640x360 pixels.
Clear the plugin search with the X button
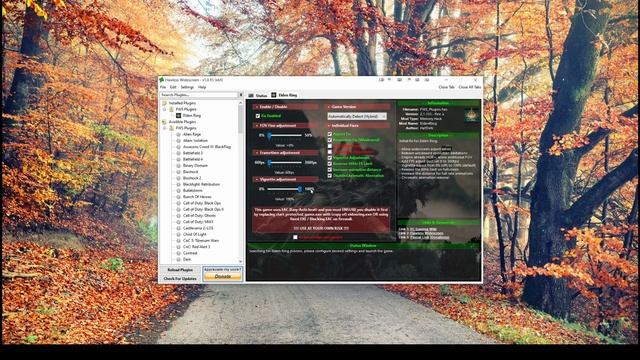(240, 95)
